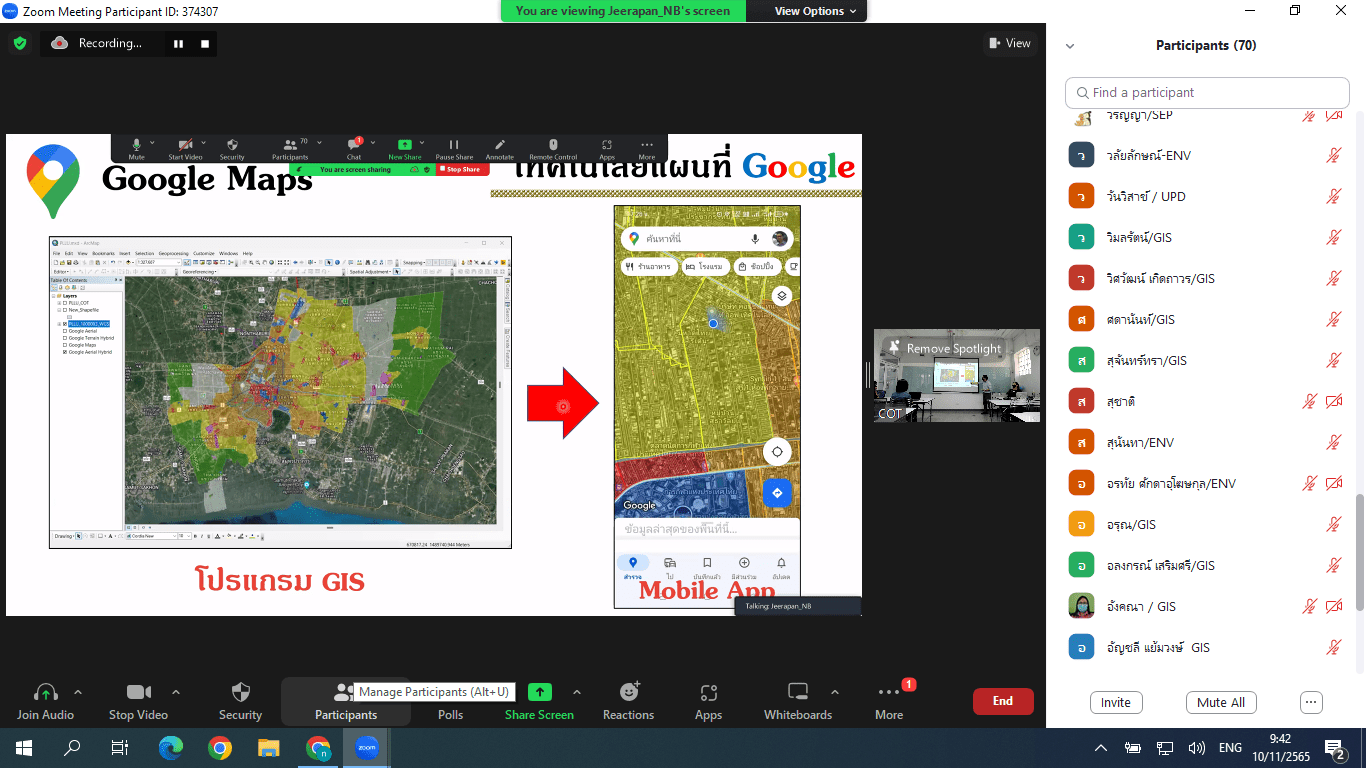Open Whiteboards from the meeting toolbar
Screen dimensions: 1366x768
click(x=797, y=700)
